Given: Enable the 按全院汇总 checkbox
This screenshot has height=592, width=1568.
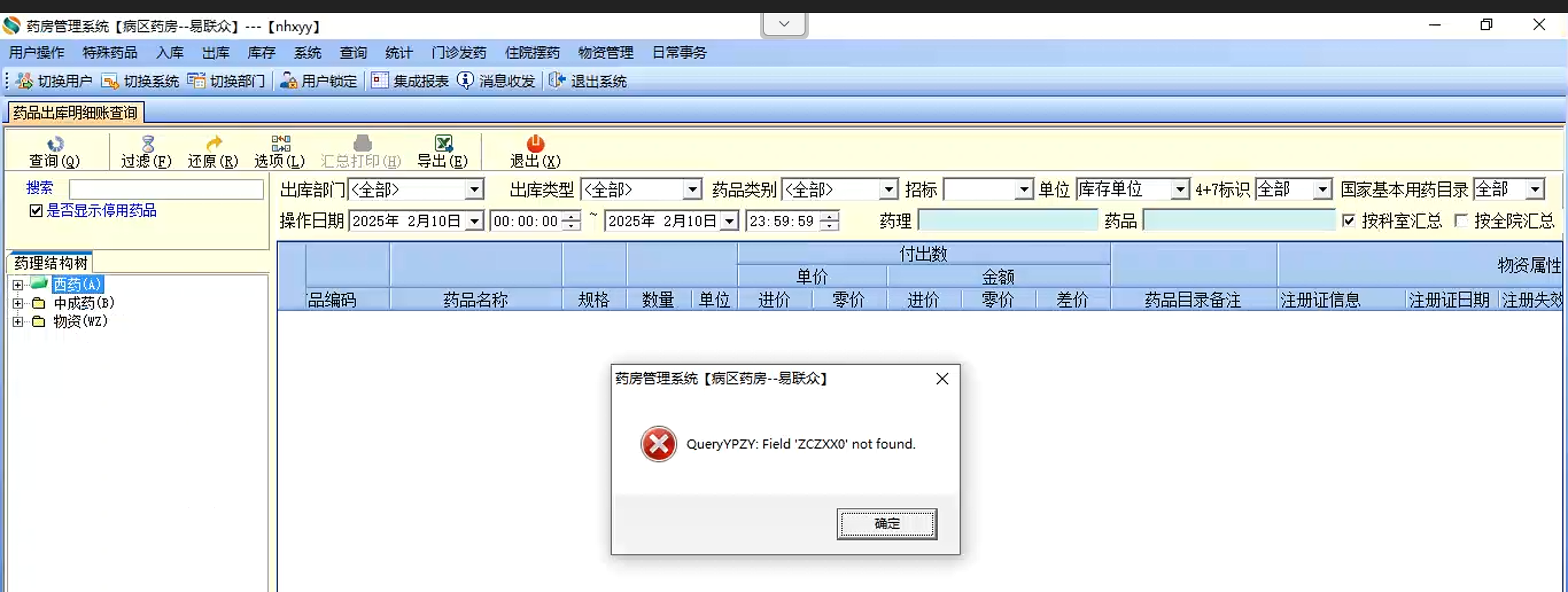Looking at the screenshot, I should click(1461, 221).
